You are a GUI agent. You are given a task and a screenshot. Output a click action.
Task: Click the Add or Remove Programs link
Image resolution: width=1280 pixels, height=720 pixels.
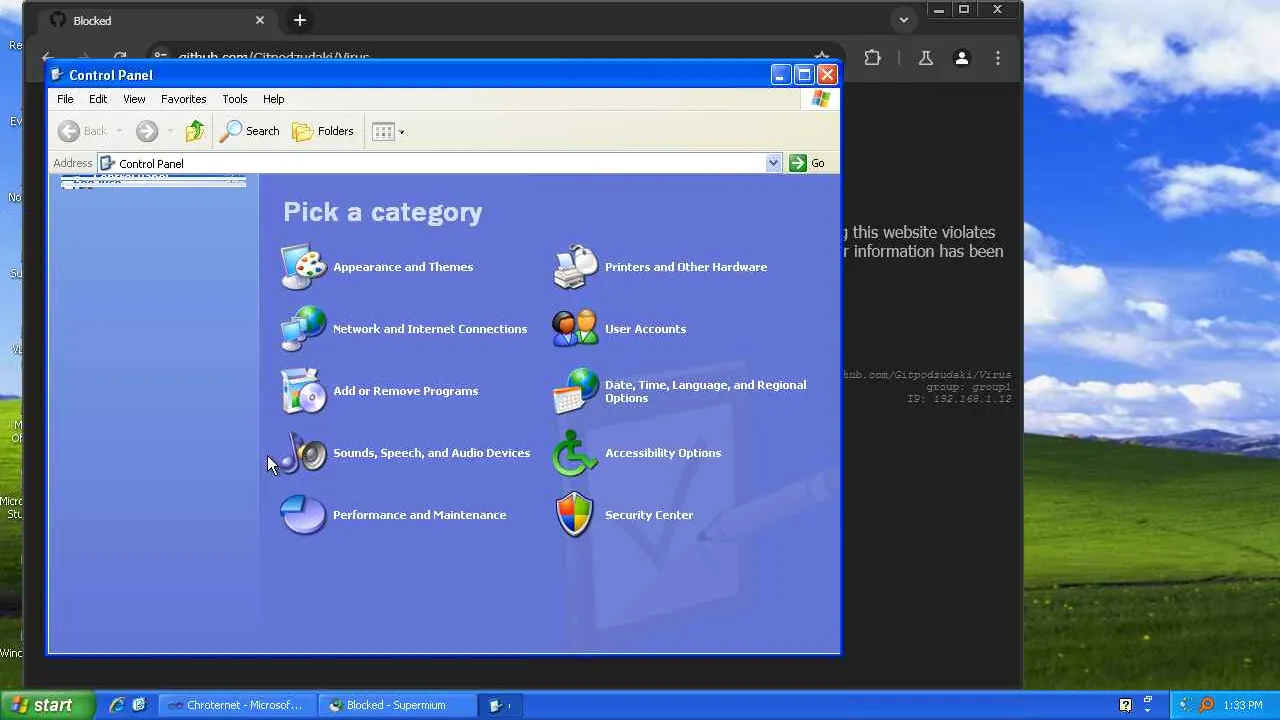click(406, 391)
